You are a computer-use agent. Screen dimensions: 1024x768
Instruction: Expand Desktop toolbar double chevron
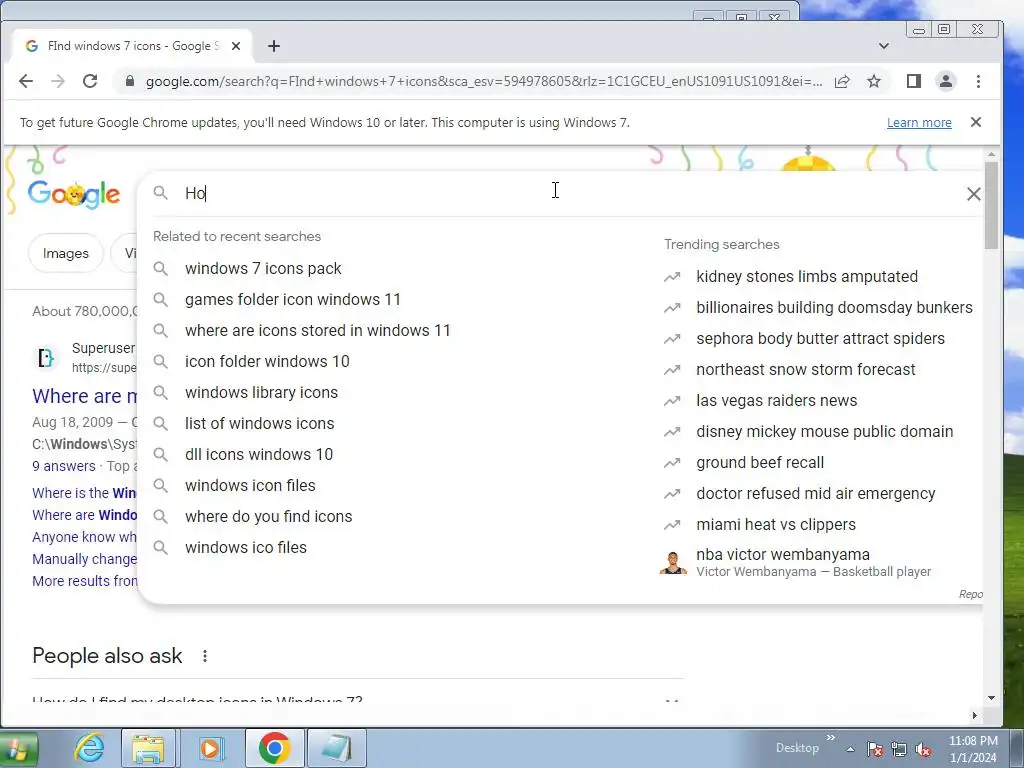pos(831,738)
